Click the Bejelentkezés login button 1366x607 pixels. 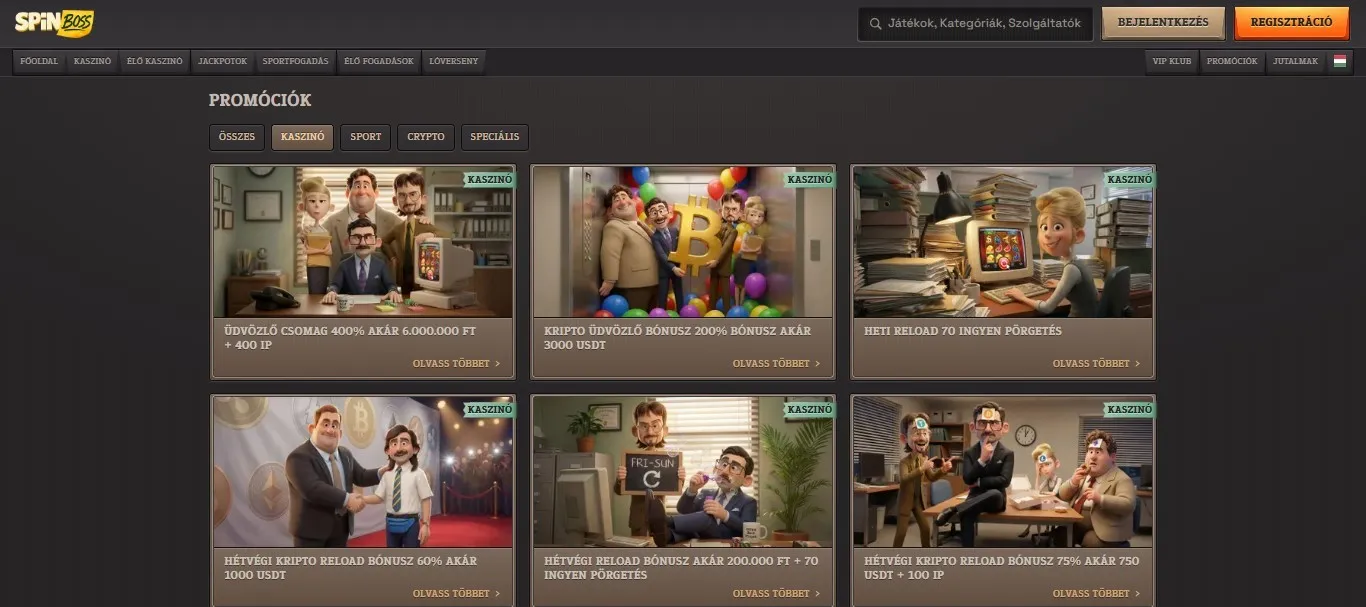point(1163,22)
